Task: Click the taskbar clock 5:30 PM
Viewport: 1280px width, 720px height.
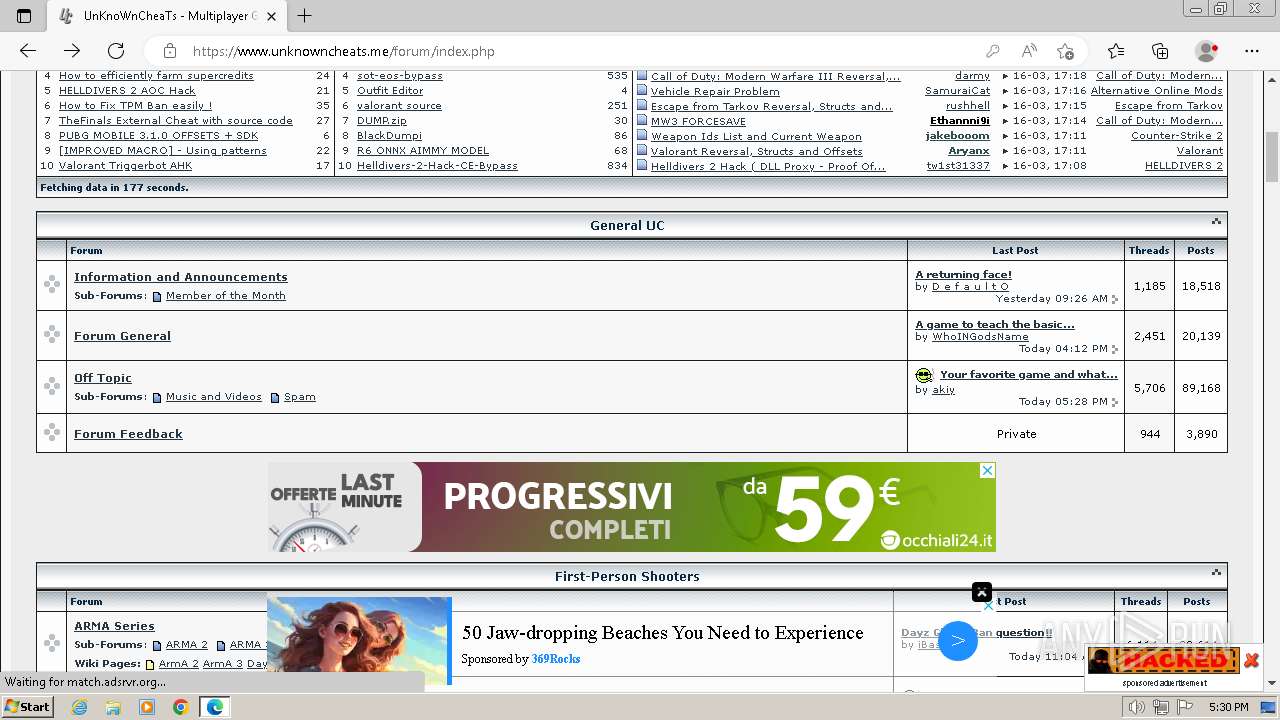Action: [1228, 707]
